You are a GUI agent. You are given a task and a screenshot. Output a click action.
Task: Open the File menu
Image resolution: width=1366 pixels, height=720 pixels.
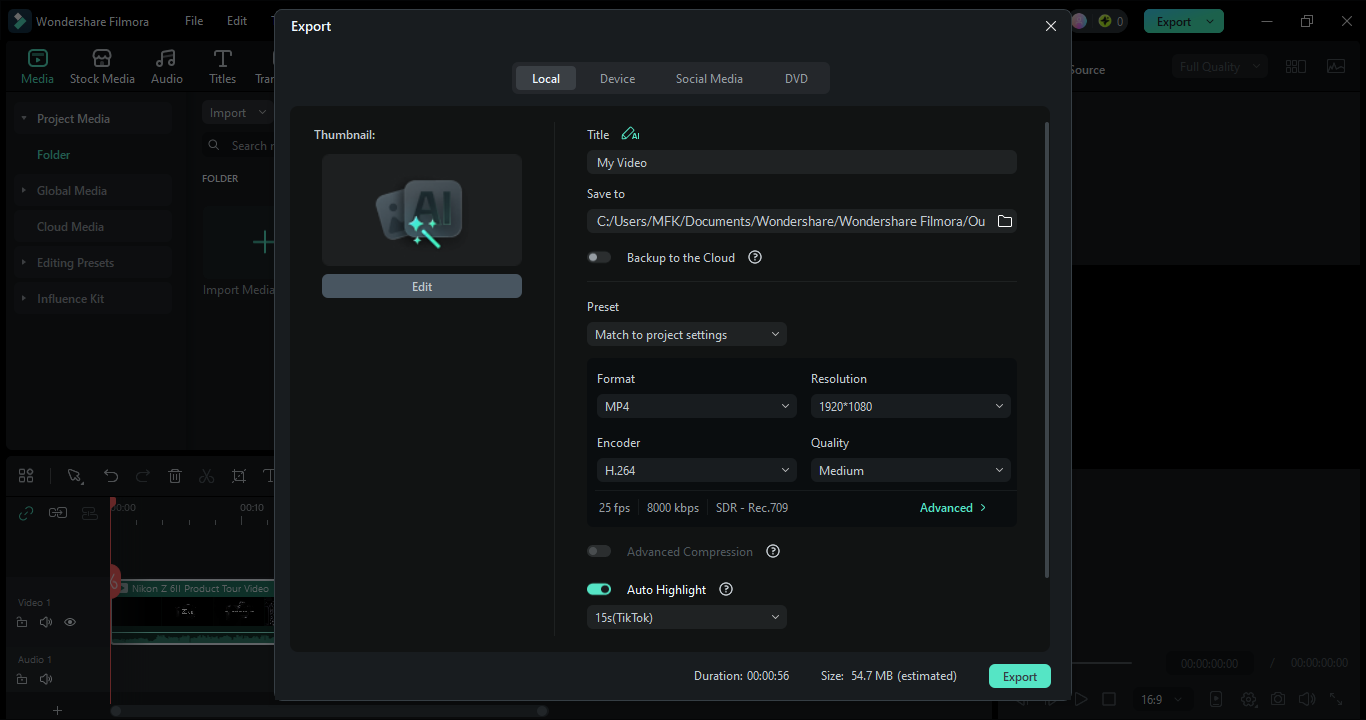(x=194, y=21)
